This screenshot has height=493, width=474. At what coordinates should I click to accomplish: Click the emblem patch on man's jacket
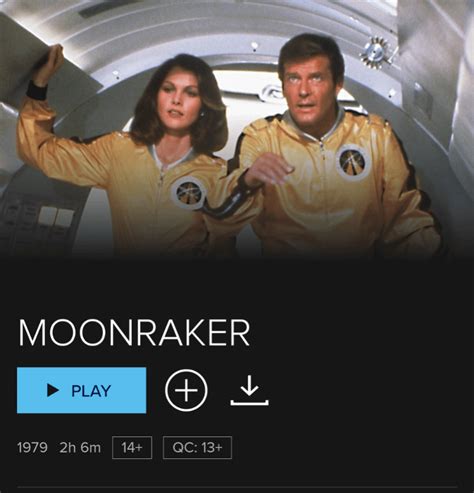[353, 162]
